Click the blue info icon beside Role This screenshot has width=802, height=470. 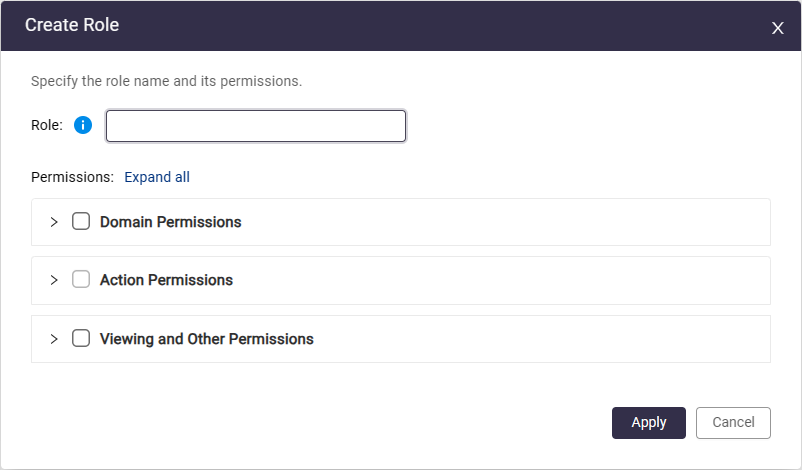pyautogui.click(x=83, y=125)
